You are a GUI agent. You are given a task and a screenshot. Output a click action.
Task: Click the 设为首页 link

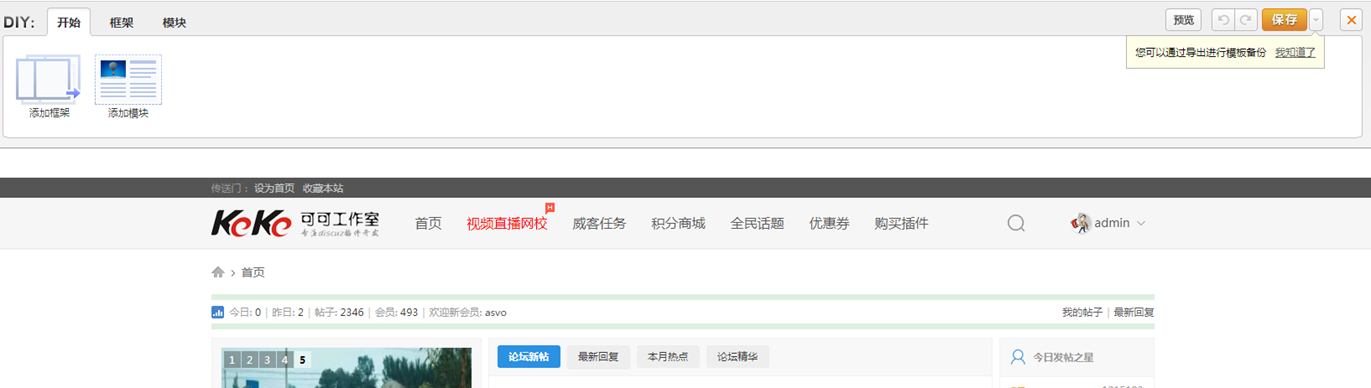(274, 188)
